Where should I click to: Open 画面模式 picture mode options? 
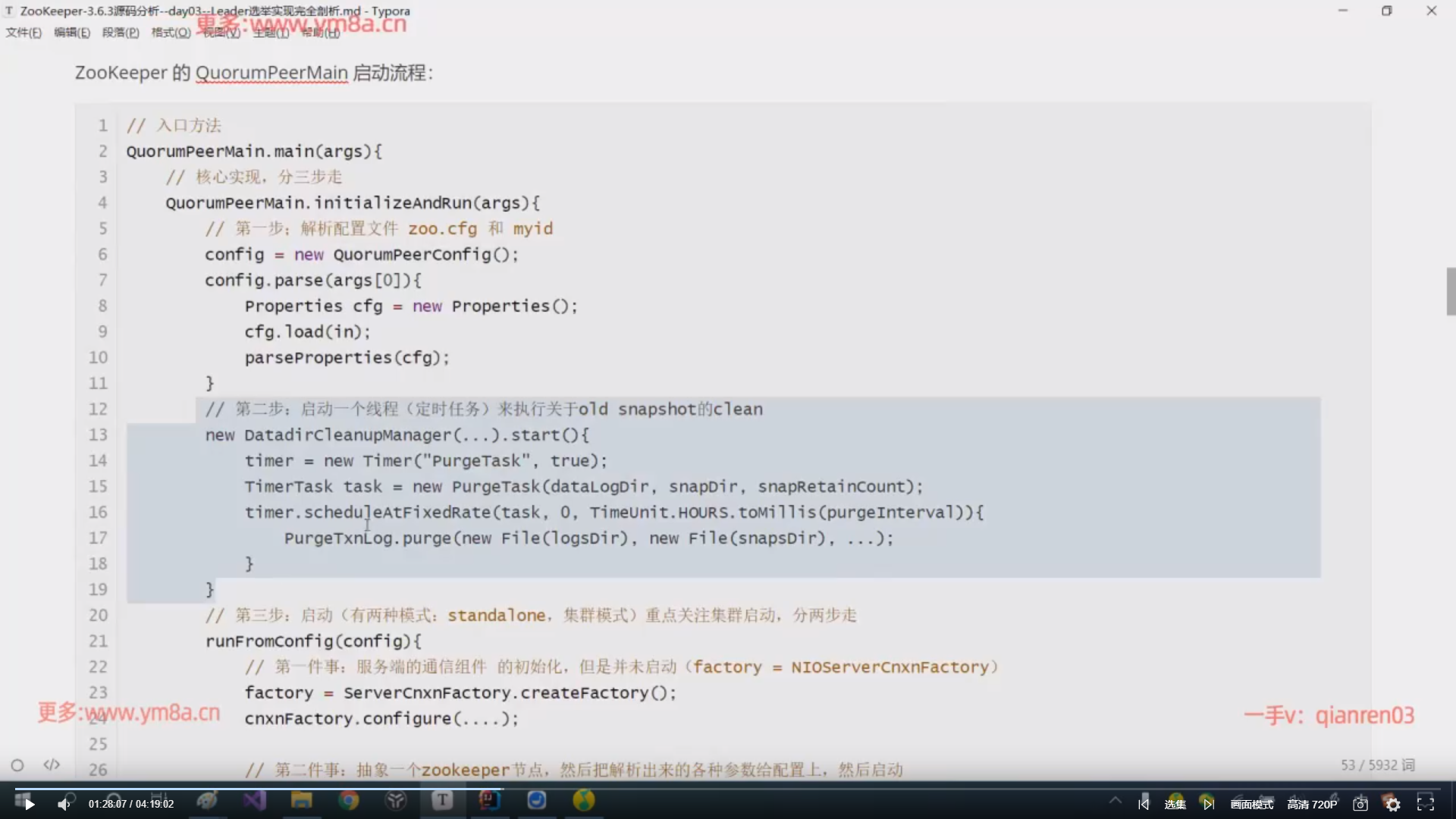[x=1252, y=804]
